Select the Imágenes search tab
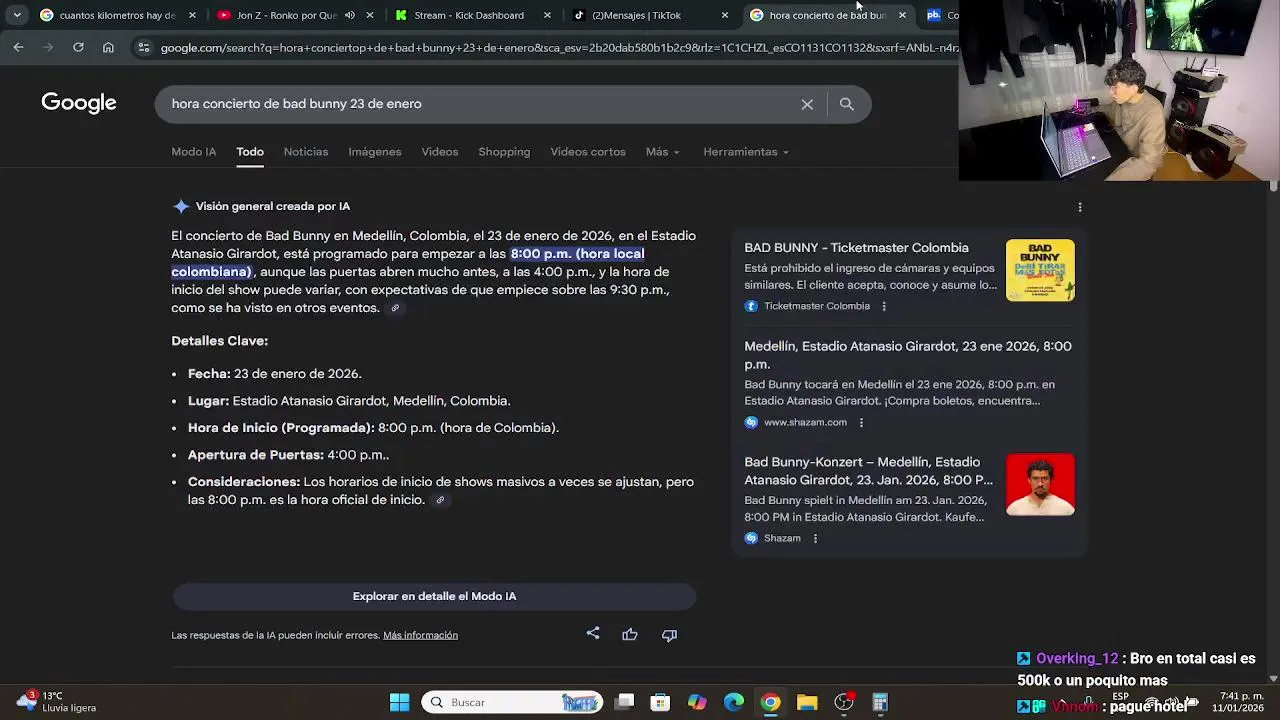Screen dimensions: 1280x720 click(374, 152)
